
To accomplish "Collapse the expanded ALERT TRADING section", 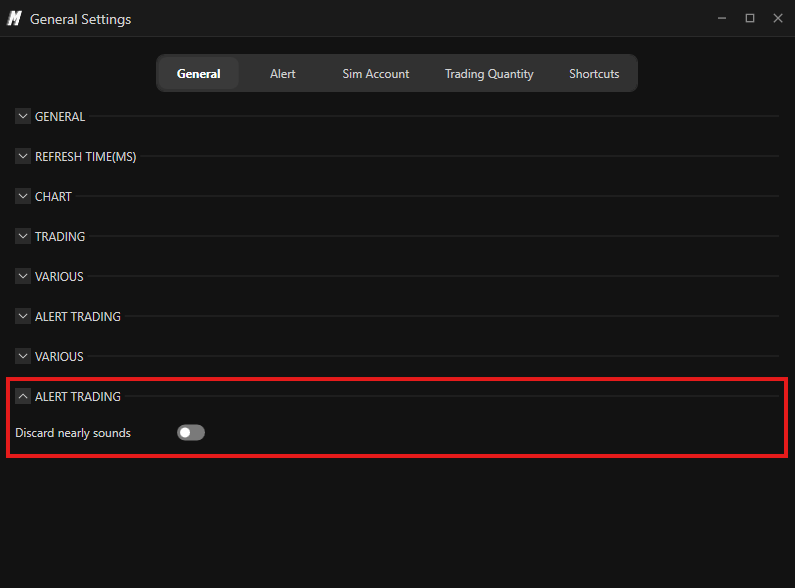I will point(23,396).
